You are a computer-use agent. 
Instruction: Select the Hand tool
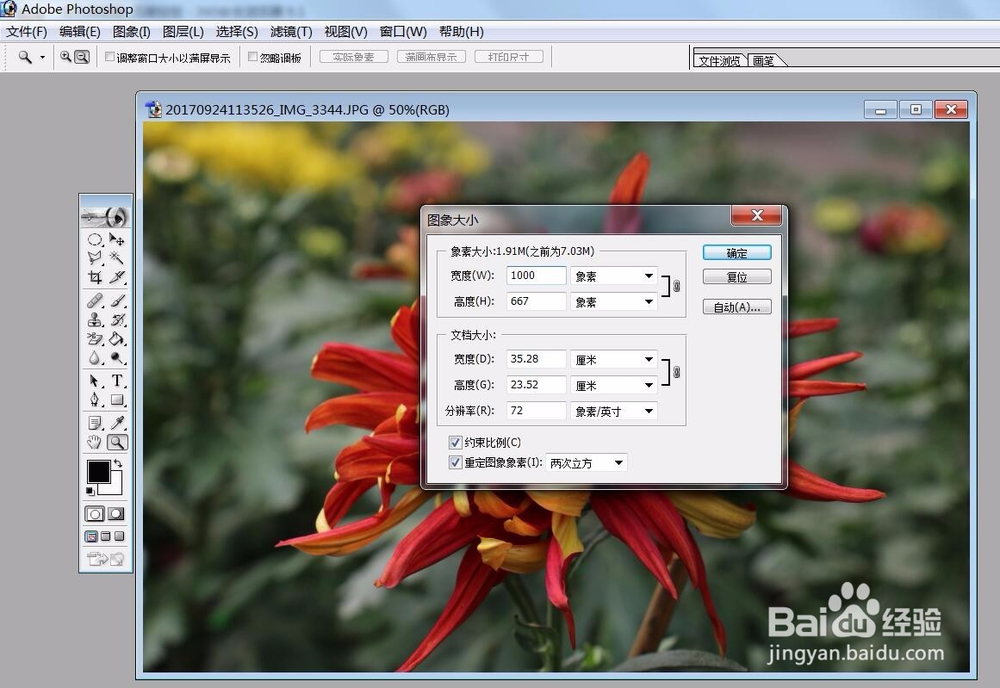pyautogui.click(x=95, y=442)
